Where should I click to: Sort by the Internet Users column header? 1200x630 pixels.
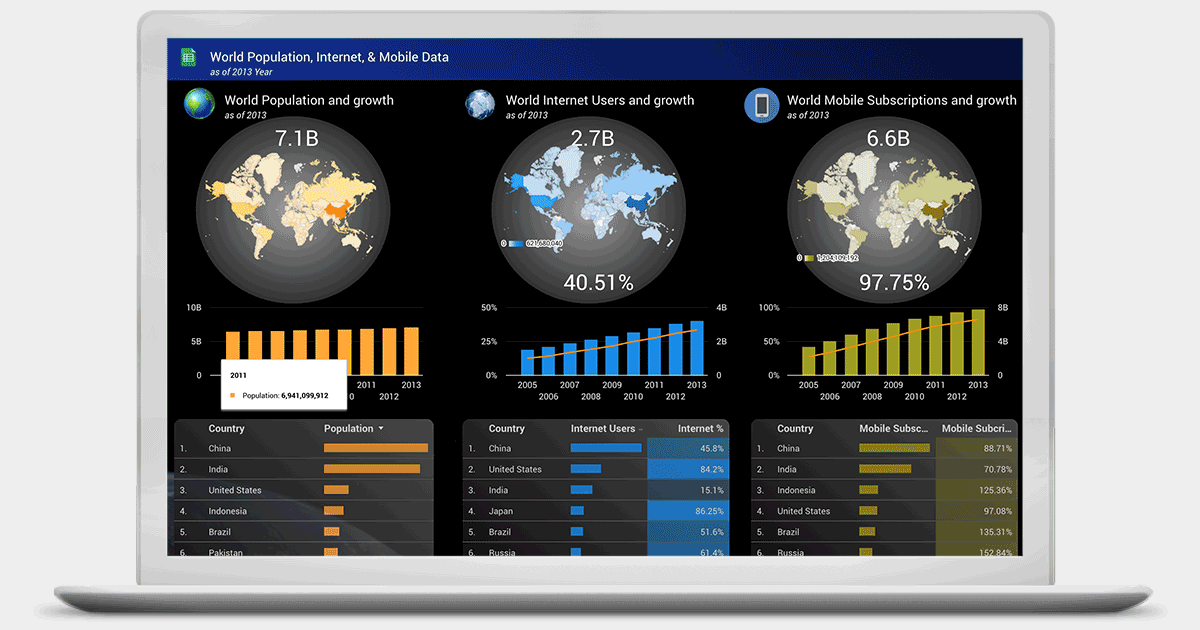point(603,429)
